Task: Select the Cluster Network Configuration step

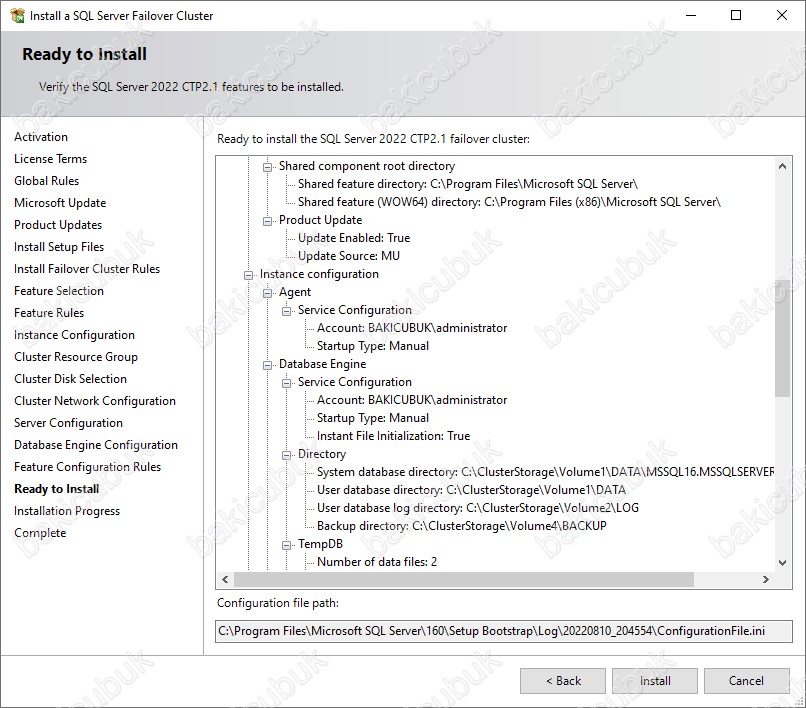Action: click(x=95, y=401)
